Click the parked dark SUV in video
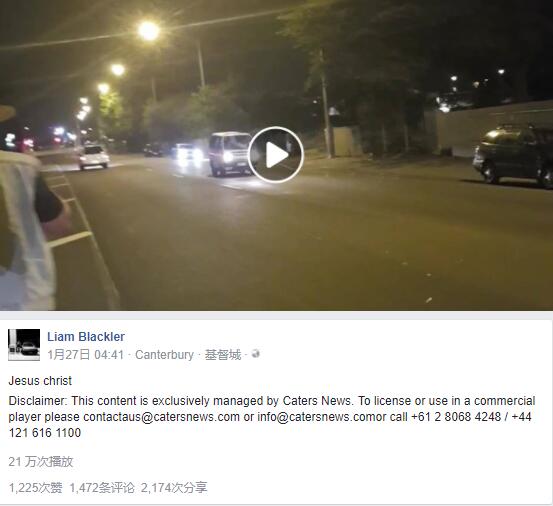The width and height of the screenshot is (553, 506). [513, 156]
